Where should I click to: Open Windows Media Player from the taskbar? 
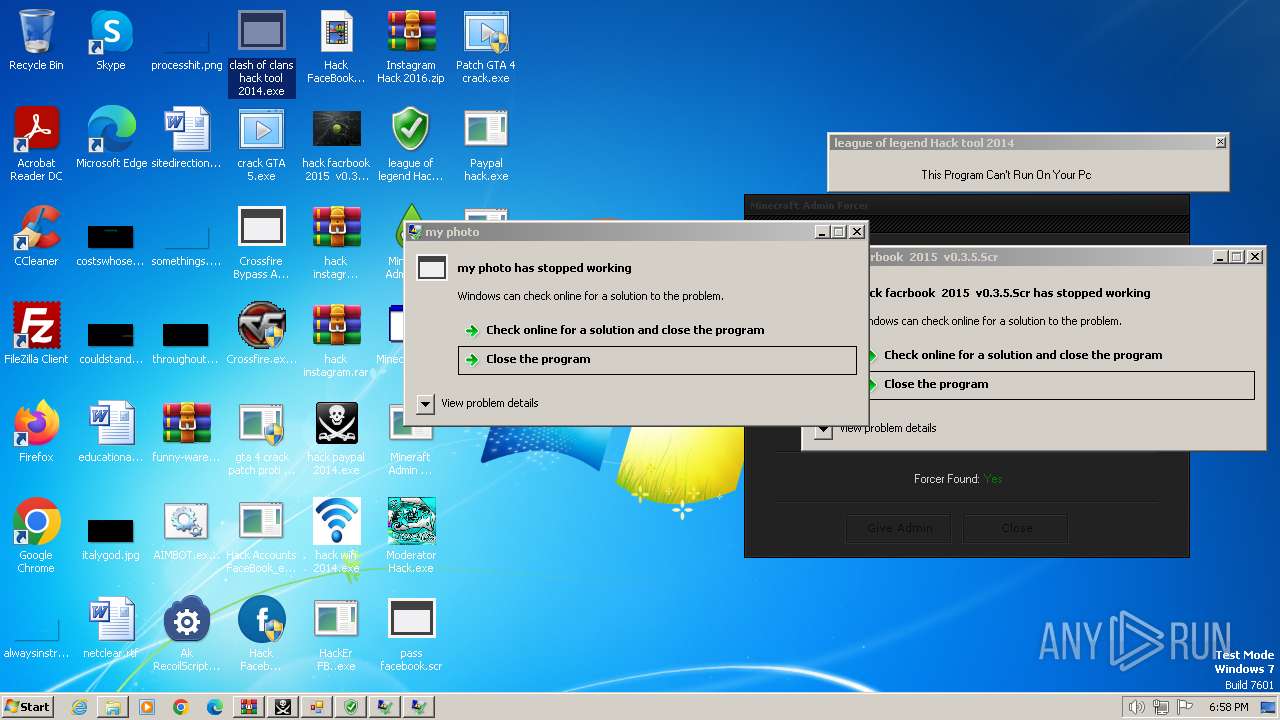coord(147,707)
